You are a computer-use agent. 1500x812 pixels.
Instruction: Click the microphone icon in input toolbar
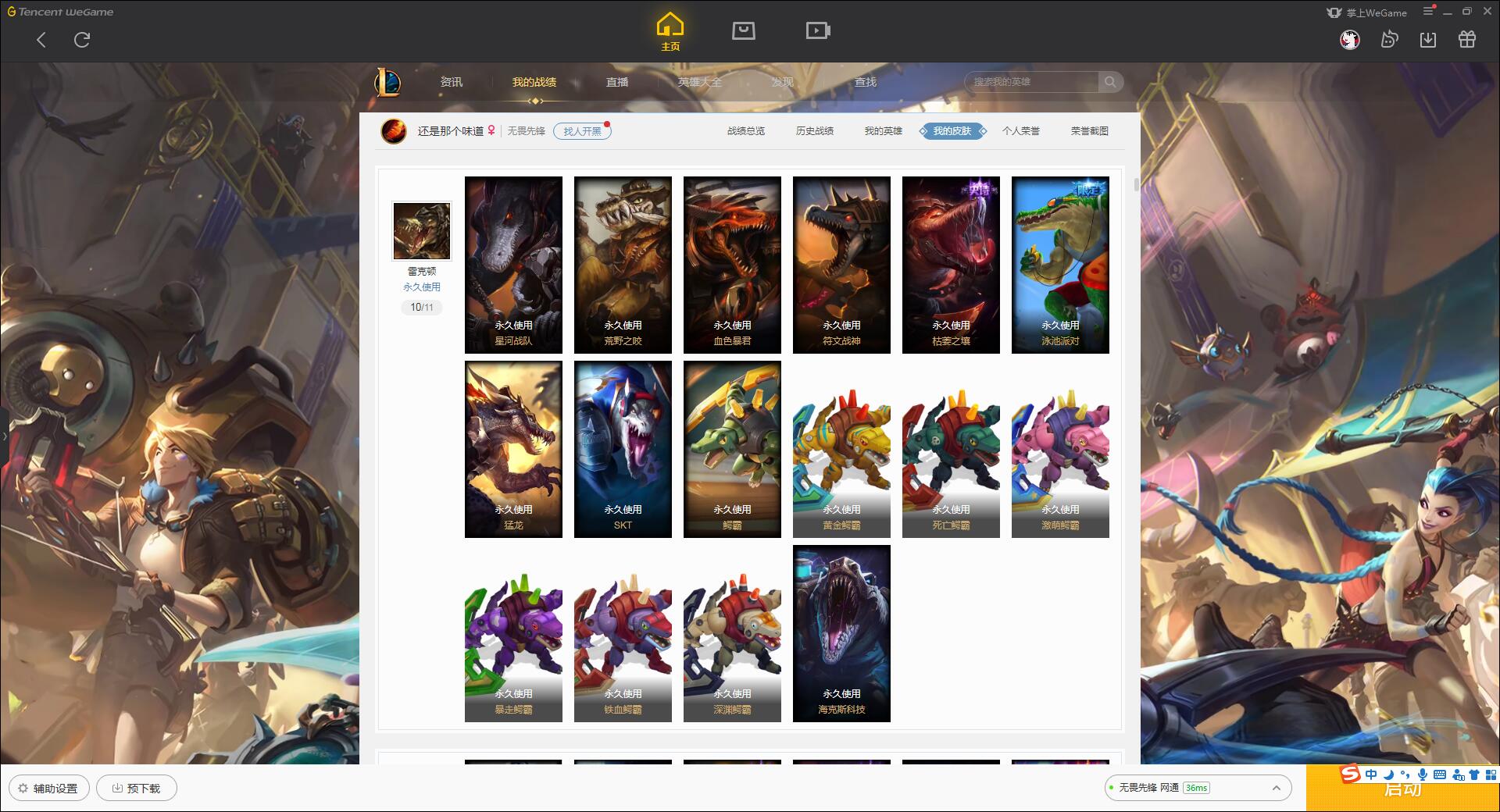click(x=1423, y=775)
